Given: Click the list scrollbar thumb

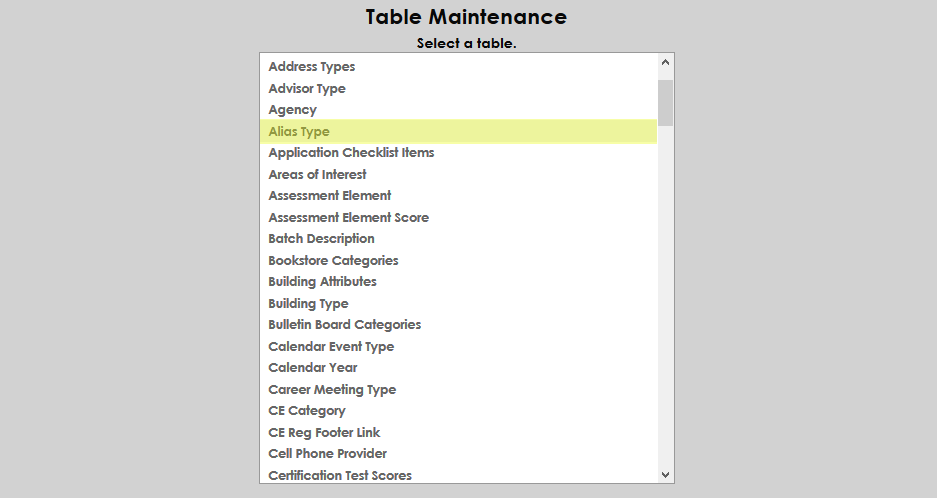Looking at the screenshot, I should 666,102.
